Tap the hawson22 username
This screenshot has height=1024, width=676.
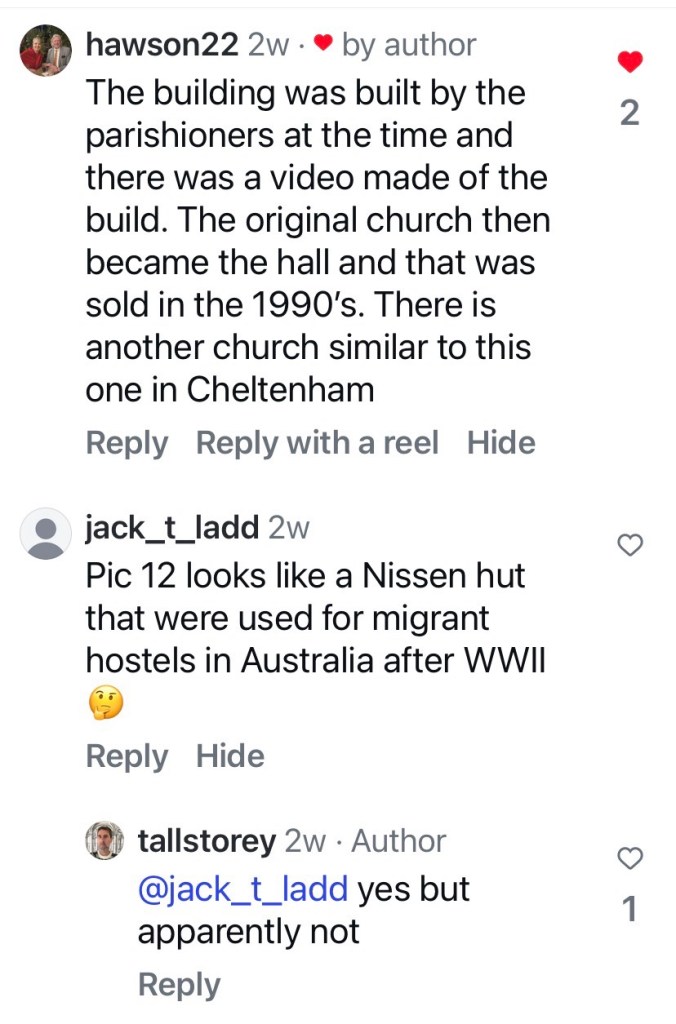(162, 45)
